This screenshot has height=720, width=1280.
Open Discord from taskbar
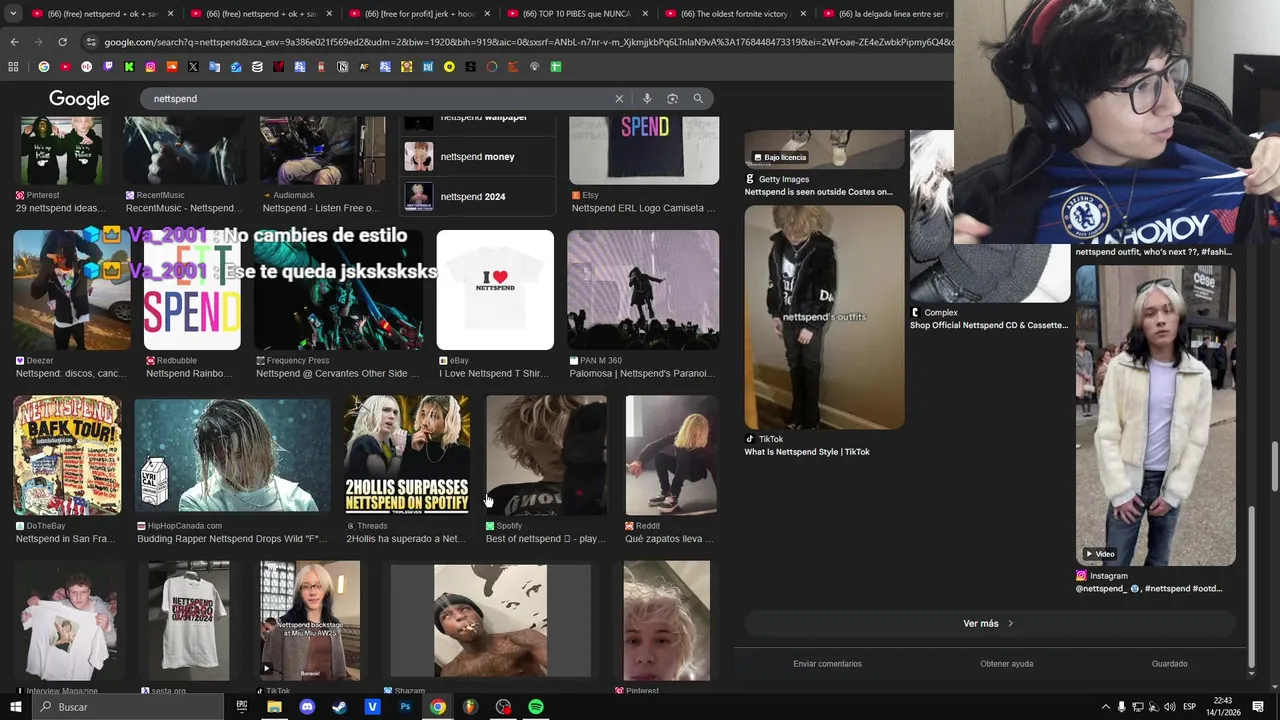[x=307, y=707]
